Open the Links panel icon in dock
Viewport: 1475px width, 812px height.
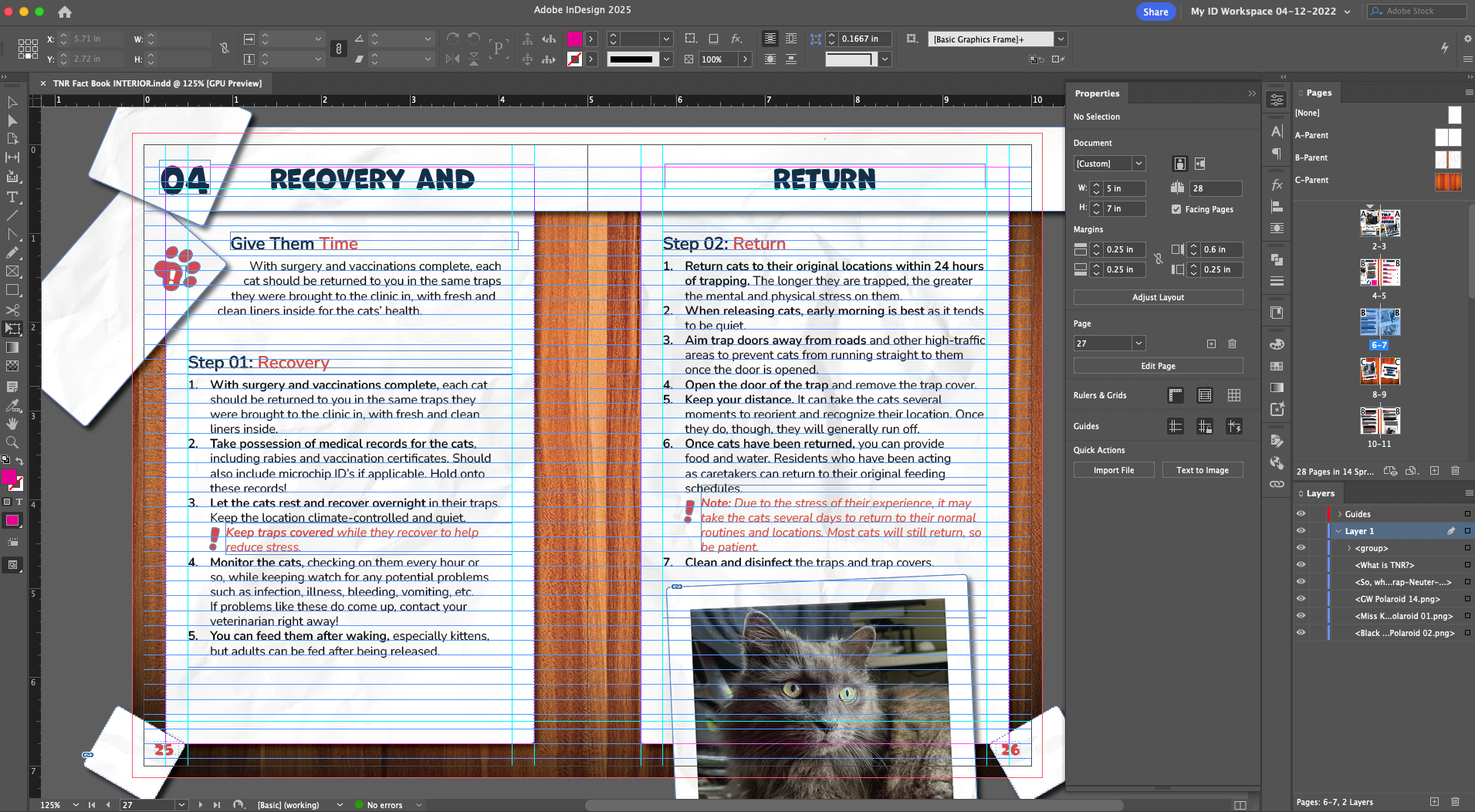point(1277,484)
